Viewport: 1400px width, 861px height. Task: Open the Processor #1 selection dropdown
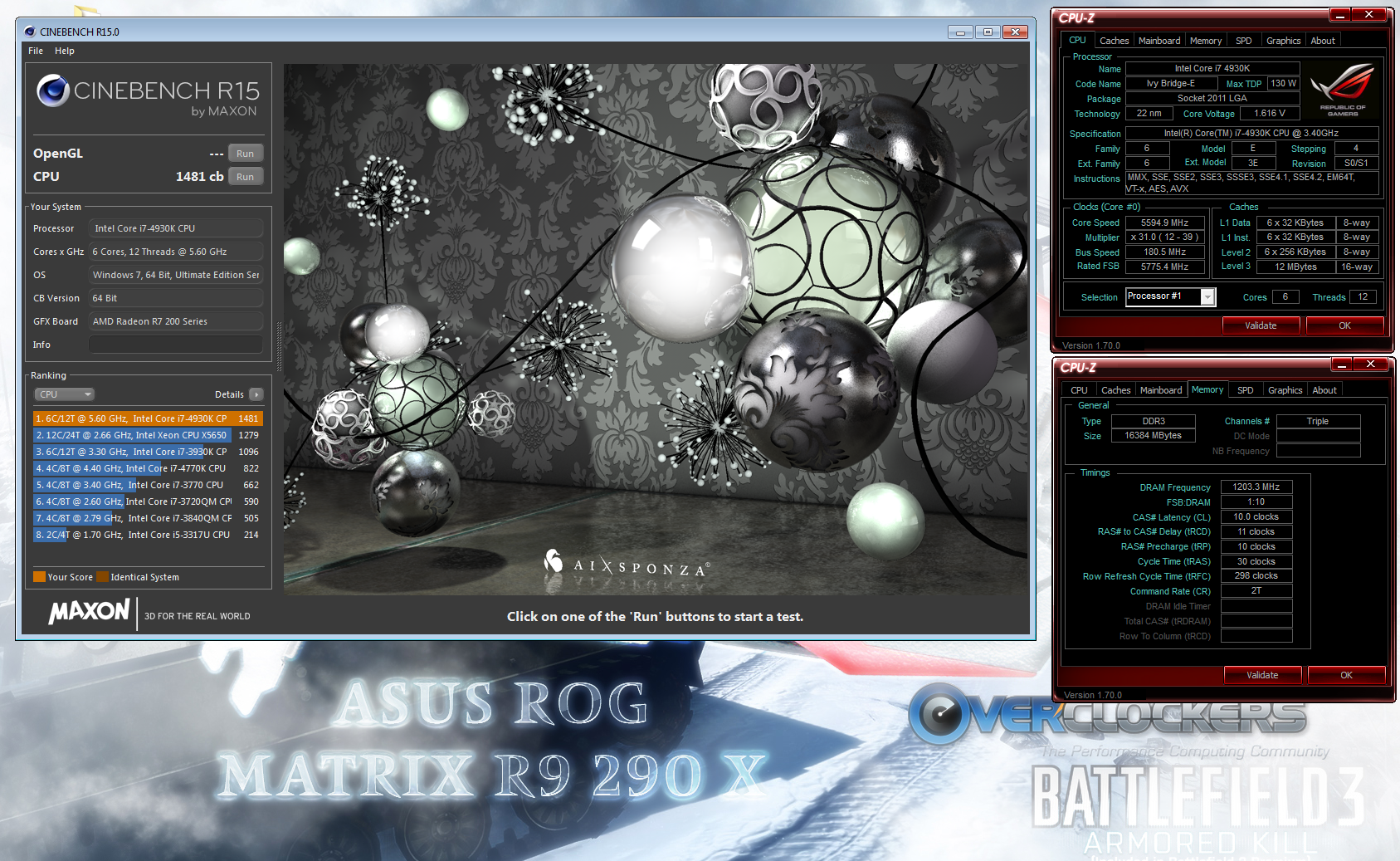(x=1170, y=296)
